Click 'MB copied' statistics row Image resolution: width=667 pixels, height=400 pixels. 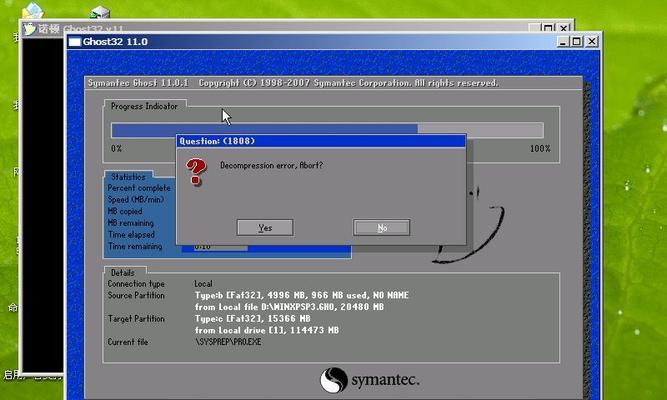click(125, 211)
